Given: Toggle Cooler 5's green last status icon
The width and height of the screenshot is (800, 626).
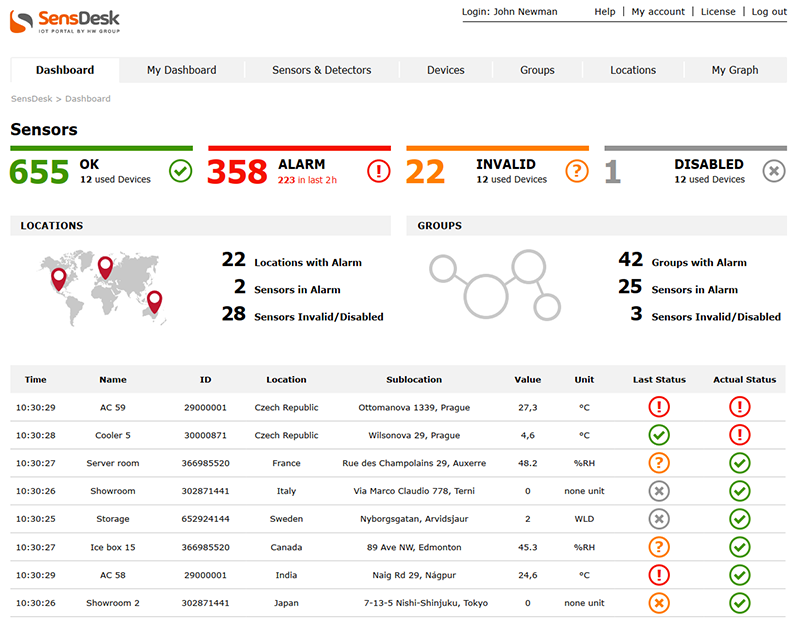Looking at the screenshot, I should (x=659, y=435).
